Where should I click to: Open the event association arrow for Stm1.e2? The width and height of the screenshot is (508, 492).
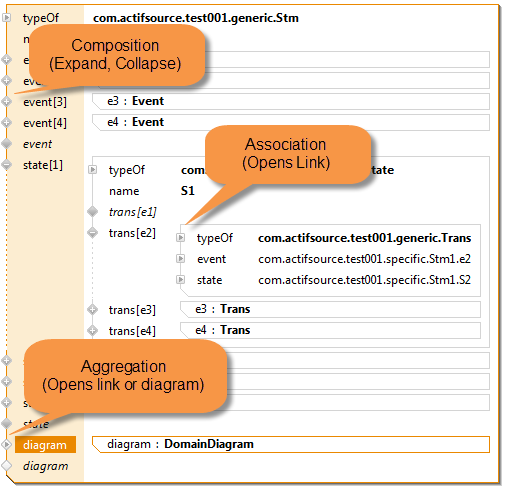(180, 259)
